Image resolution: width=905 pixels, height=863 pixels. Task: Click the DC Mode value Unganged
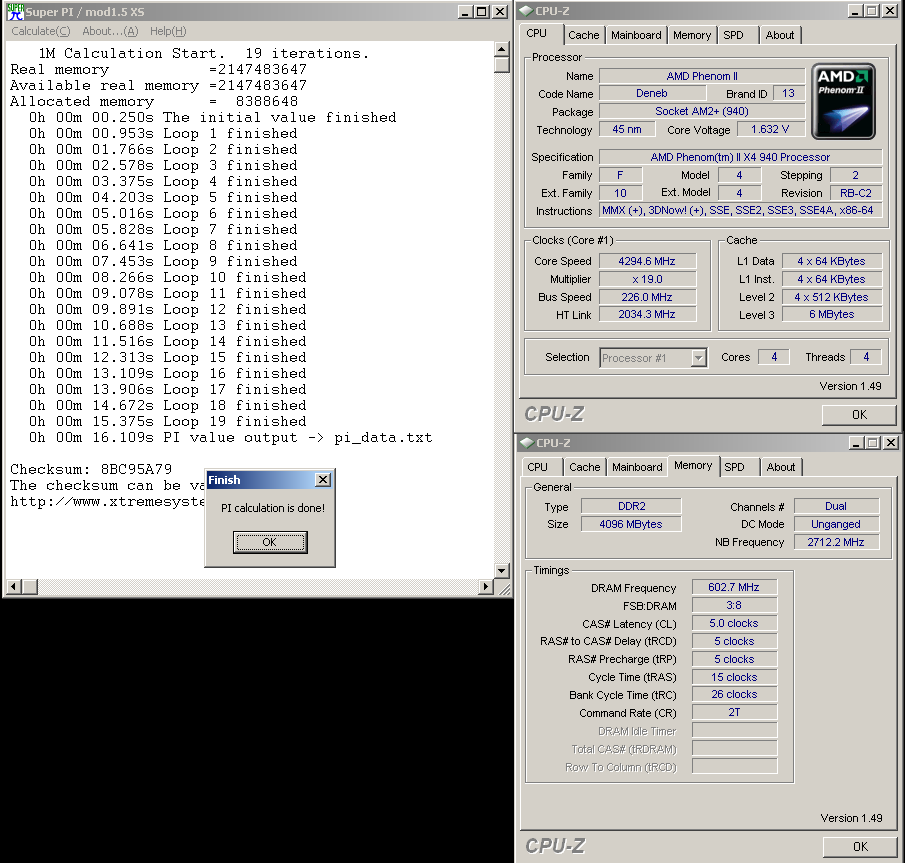coord(836,524)
